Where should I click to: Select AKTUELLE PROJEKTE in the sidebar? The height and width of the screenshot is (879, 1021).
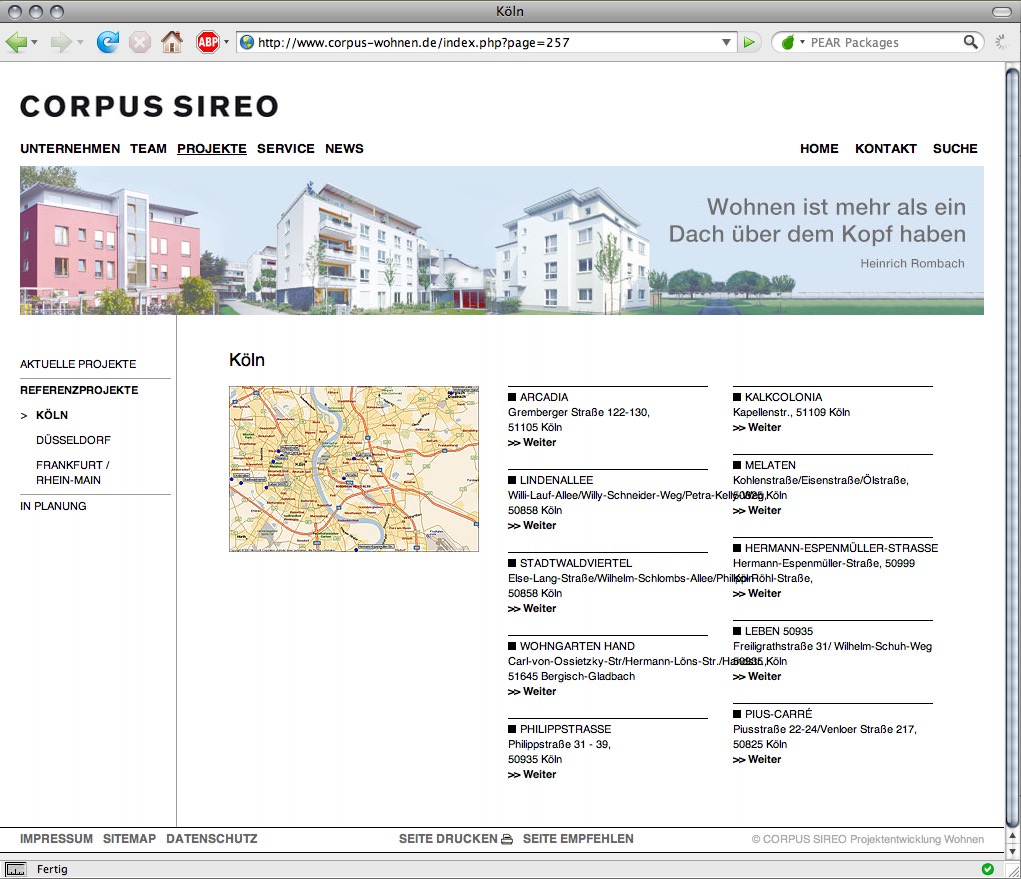(78, 364)
